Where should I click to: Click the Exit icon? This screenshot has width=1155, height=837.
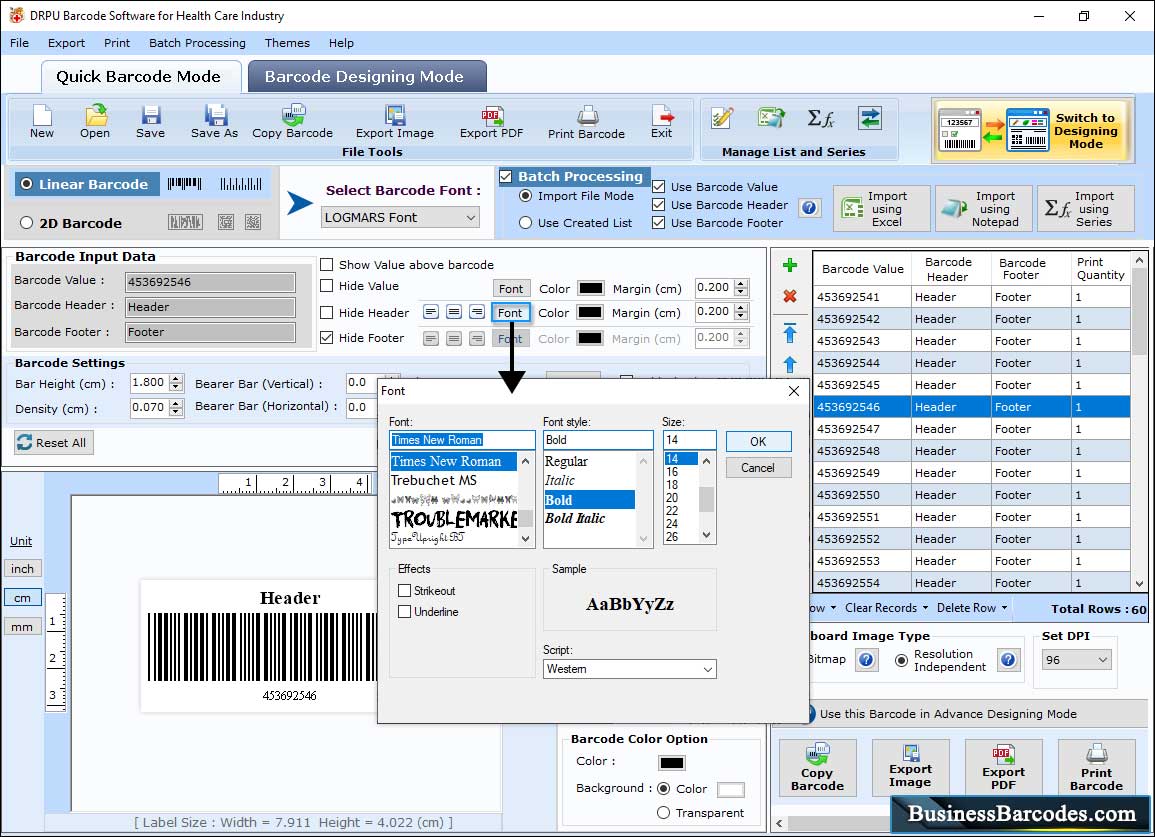click(x=661, y=122)
